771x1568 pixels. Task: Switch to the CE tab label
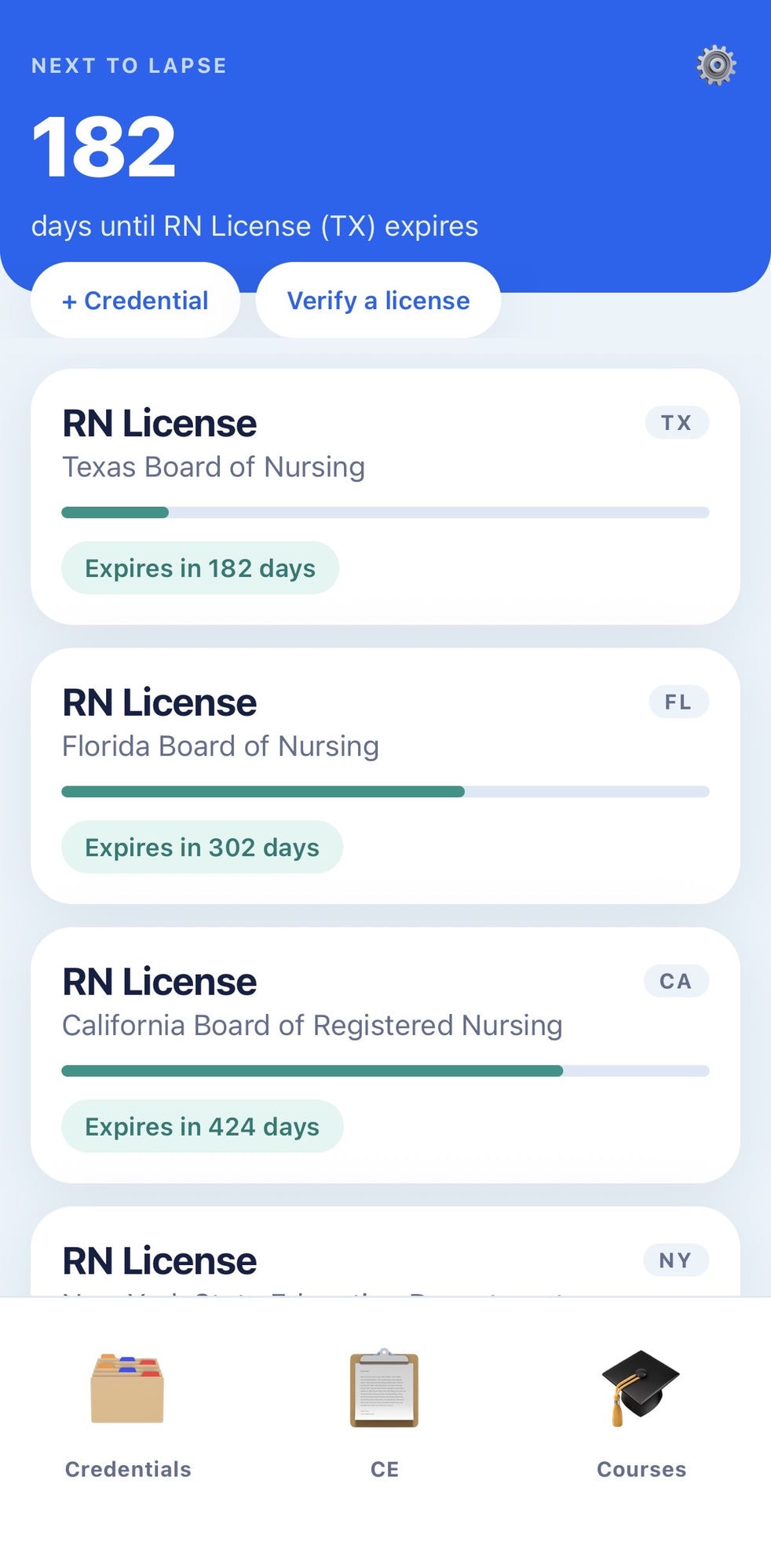tap(385, 1469)
